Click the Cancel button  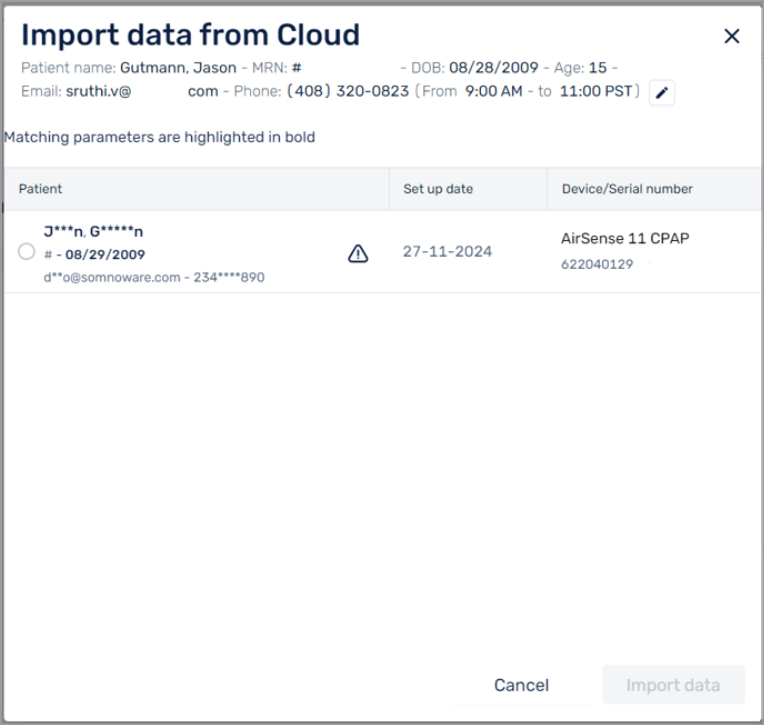click(521, 685)
